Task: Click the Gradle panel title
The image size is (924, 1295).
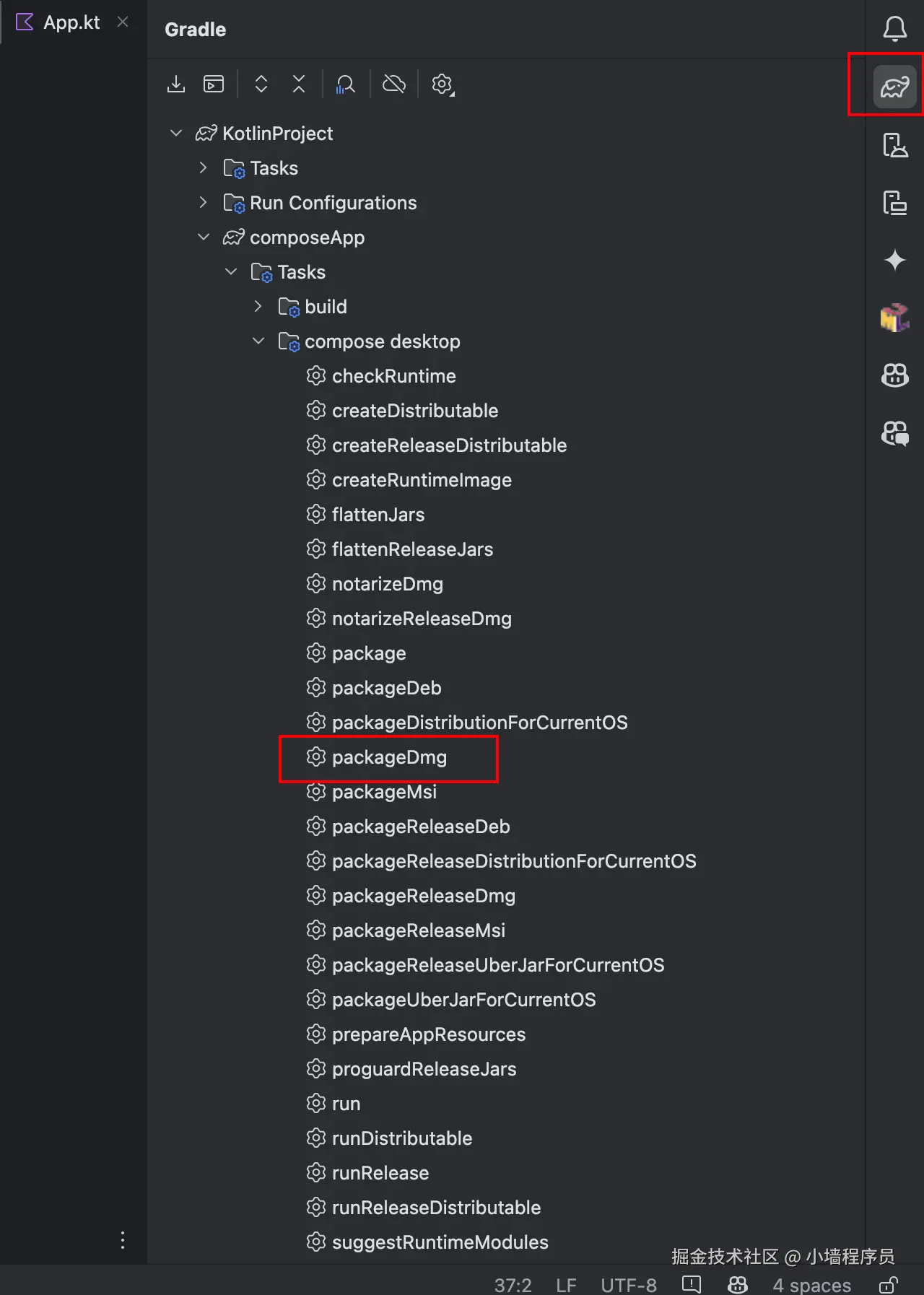Action: point(196,30)
